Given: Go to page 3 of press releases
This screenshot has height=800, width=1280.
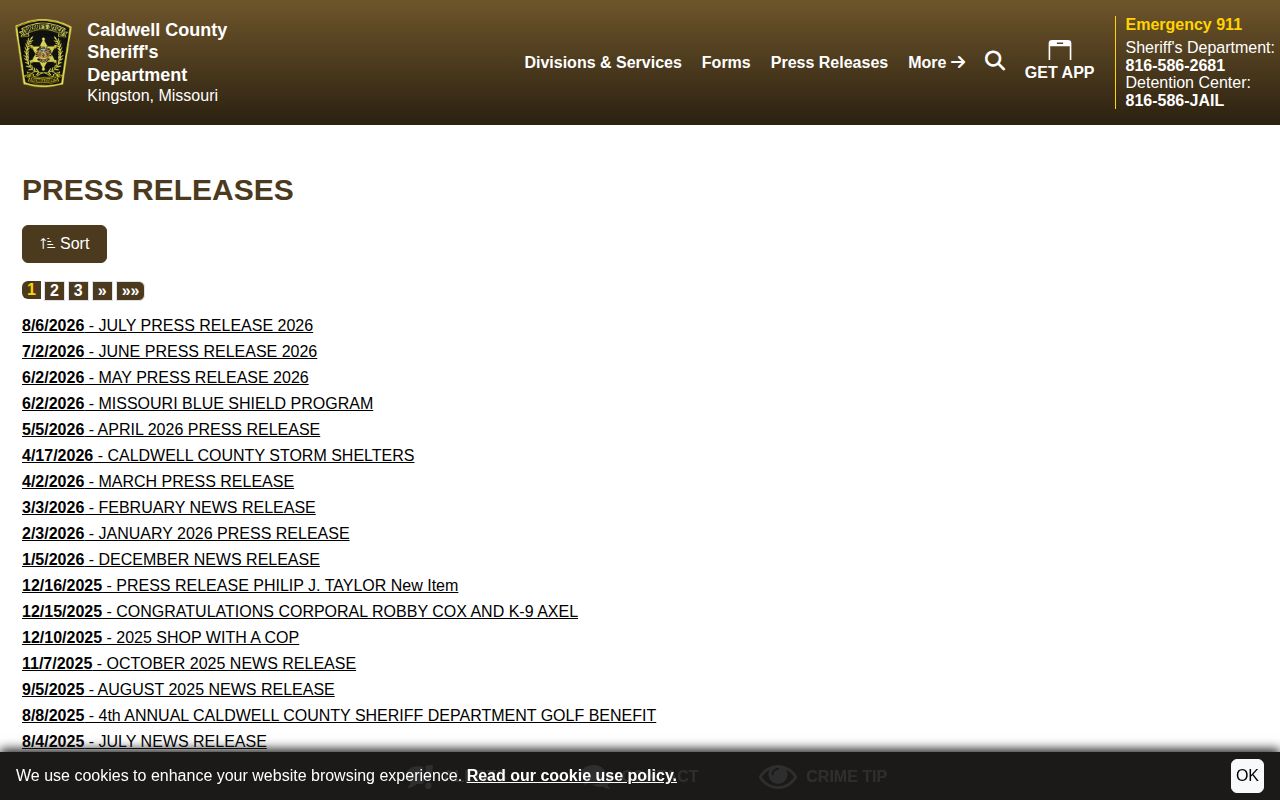Looking at the screenshot, I should [78, 291].
